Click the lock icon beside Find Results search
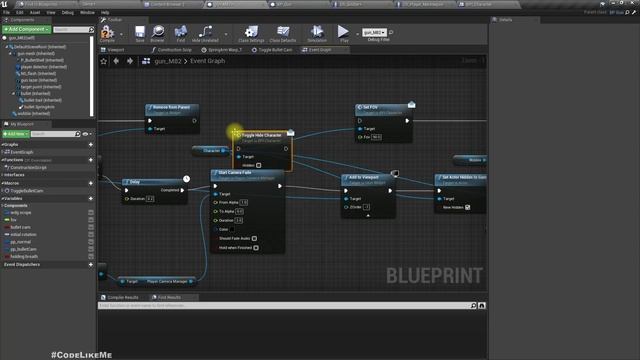Screen dimensions: 640x360 coord(482,305)
